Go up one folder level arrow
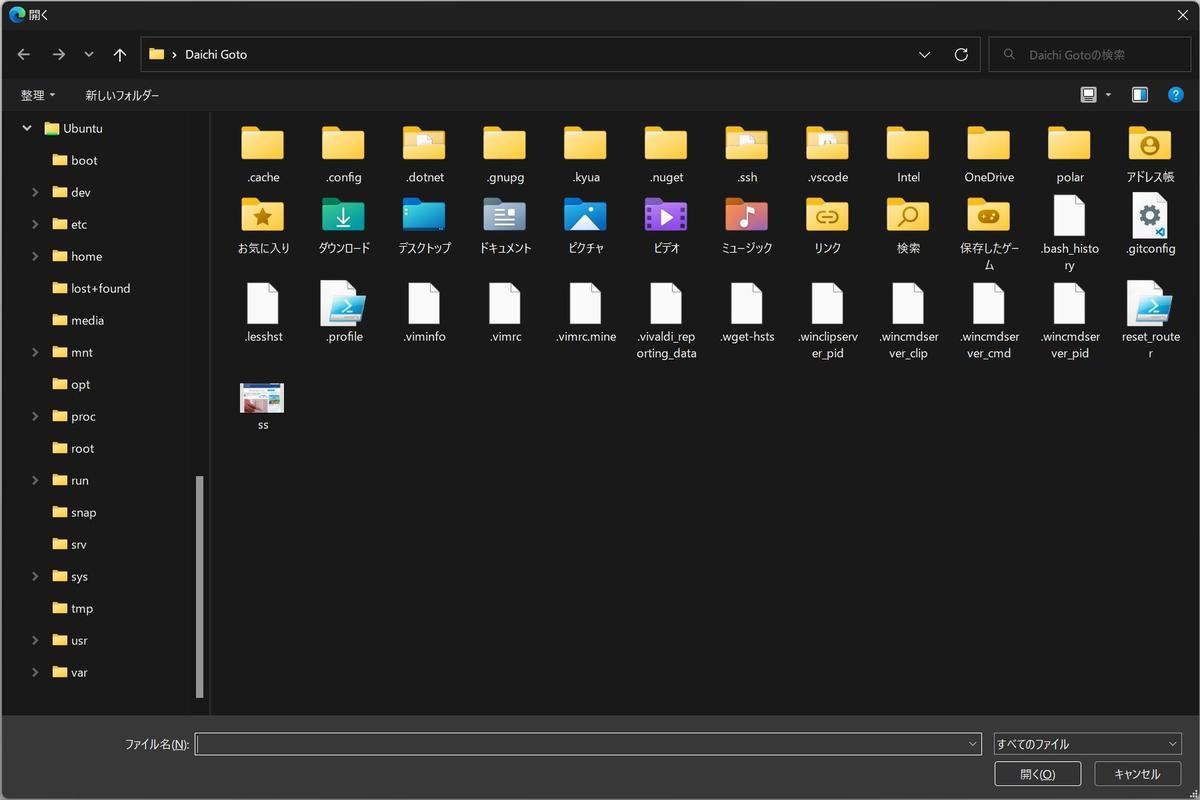This screenshot has height=800, width=1200. pyautogui.click(x=120, y=55)
